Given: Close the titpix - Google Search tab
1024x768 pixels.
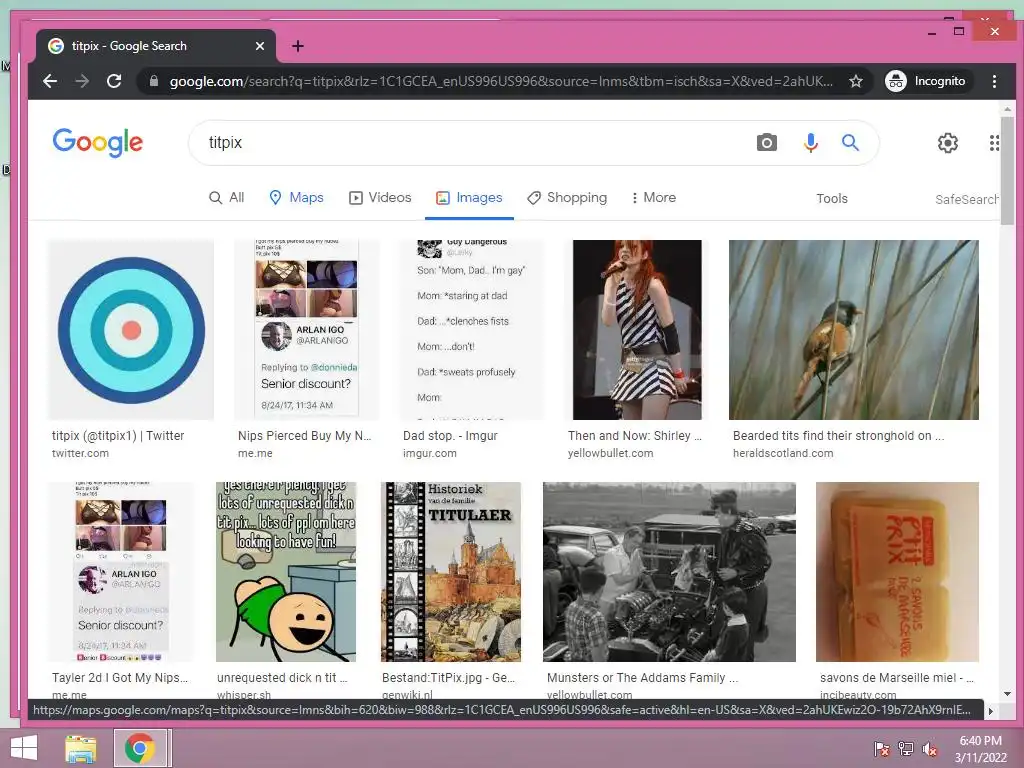Looking at the screenshot, I should (x=260, y=46).
